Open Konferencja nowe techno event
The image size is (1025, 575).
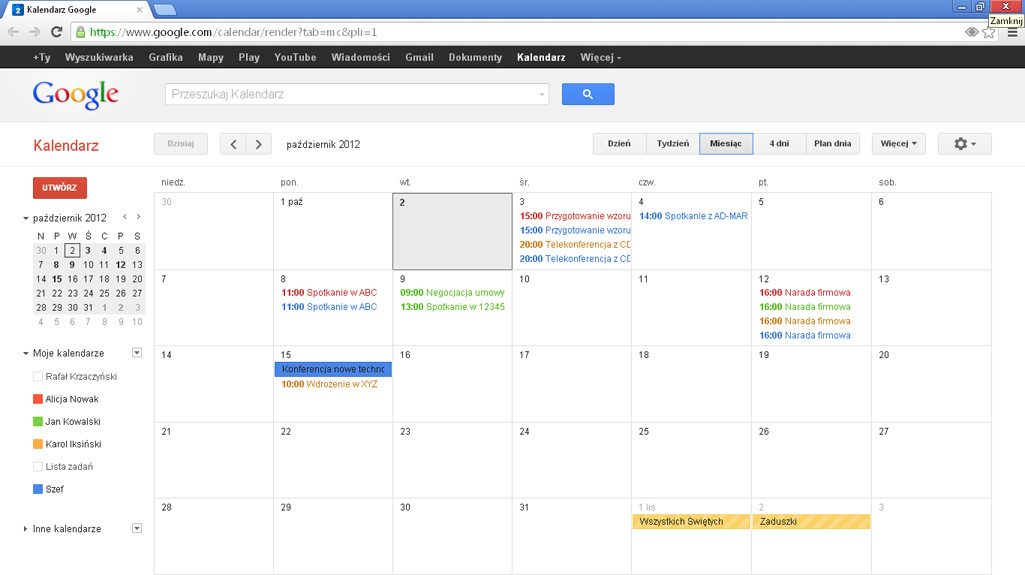click(333, 369)
